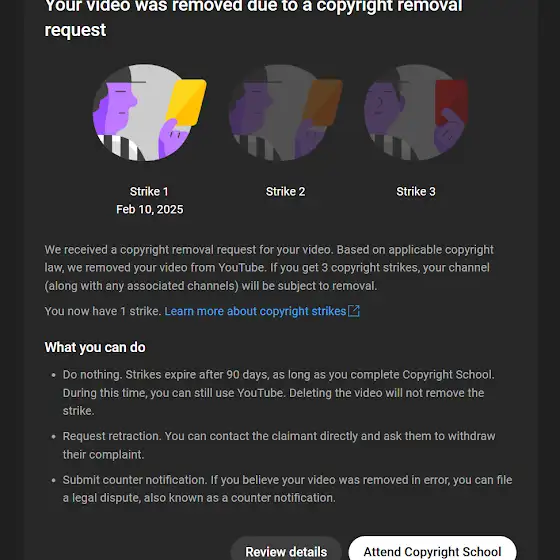Click the Feb 10, 2025 strike date
The image size is (560, 560).
point(150,209)
